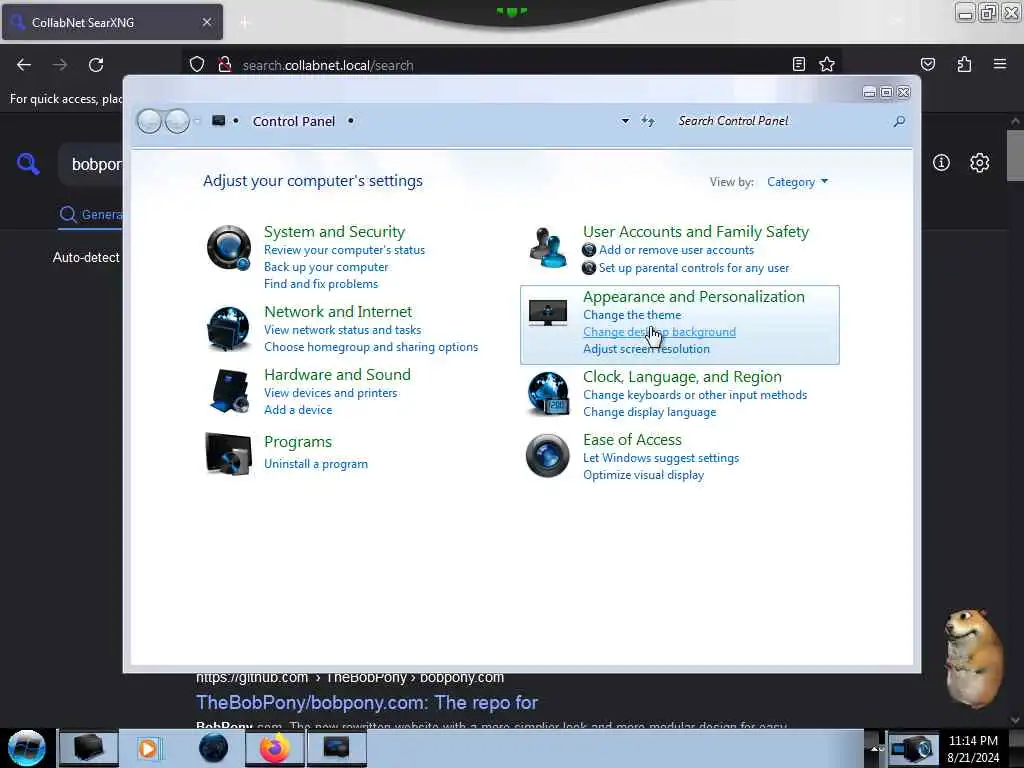Go back in Firefox browser

click(24, 65)
